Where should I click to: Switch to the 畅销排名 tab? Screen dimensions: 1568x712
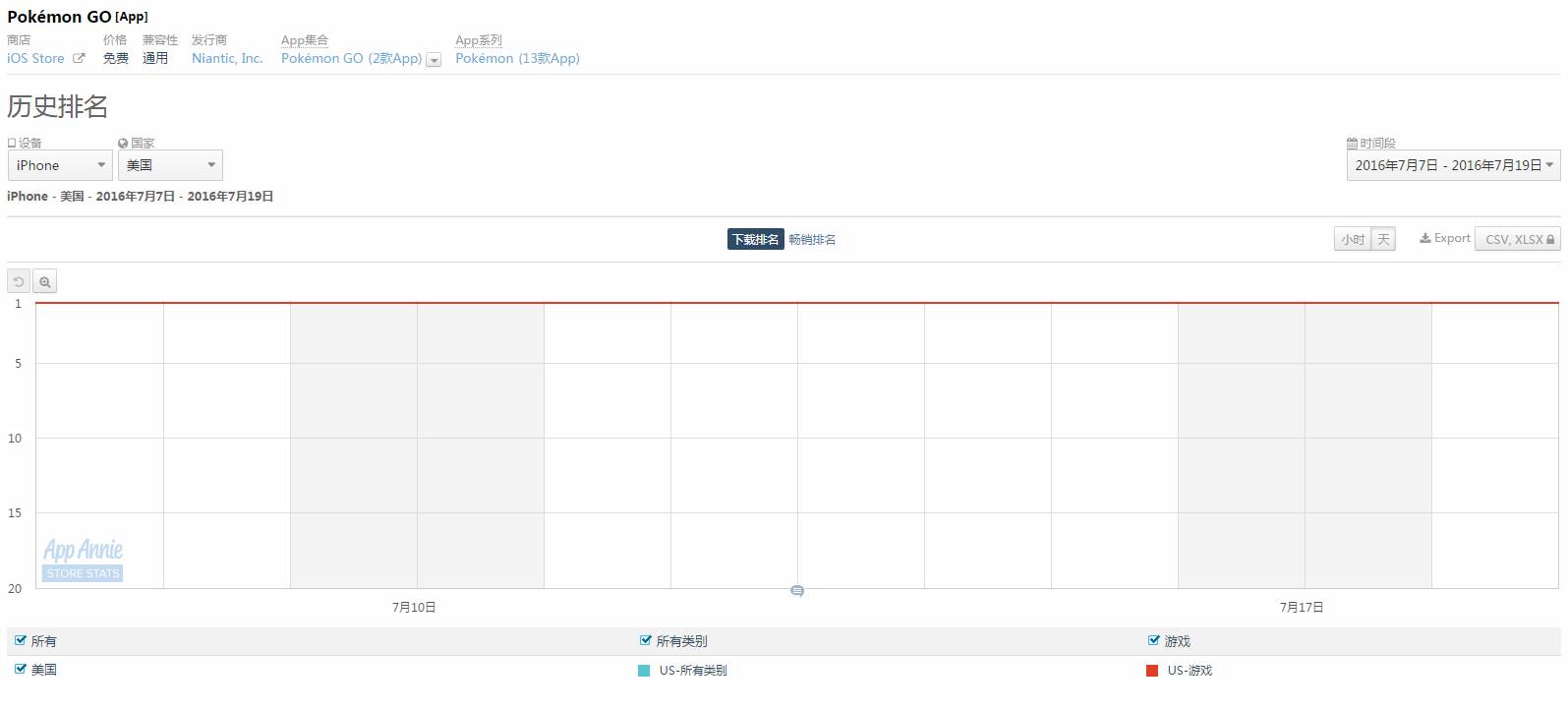(x=812, y=240)
